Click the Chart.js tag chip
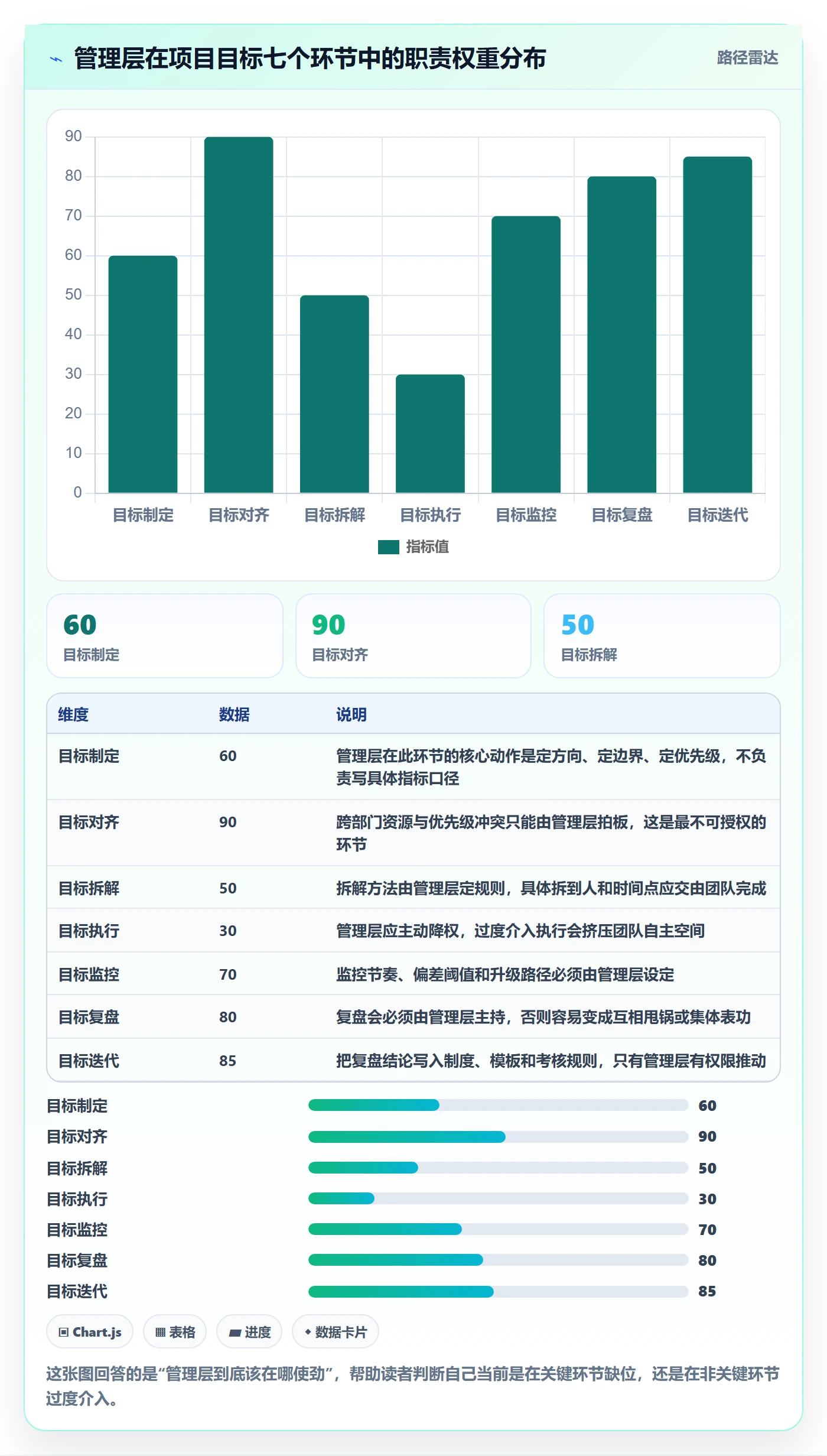 (x=90, y=1332)
